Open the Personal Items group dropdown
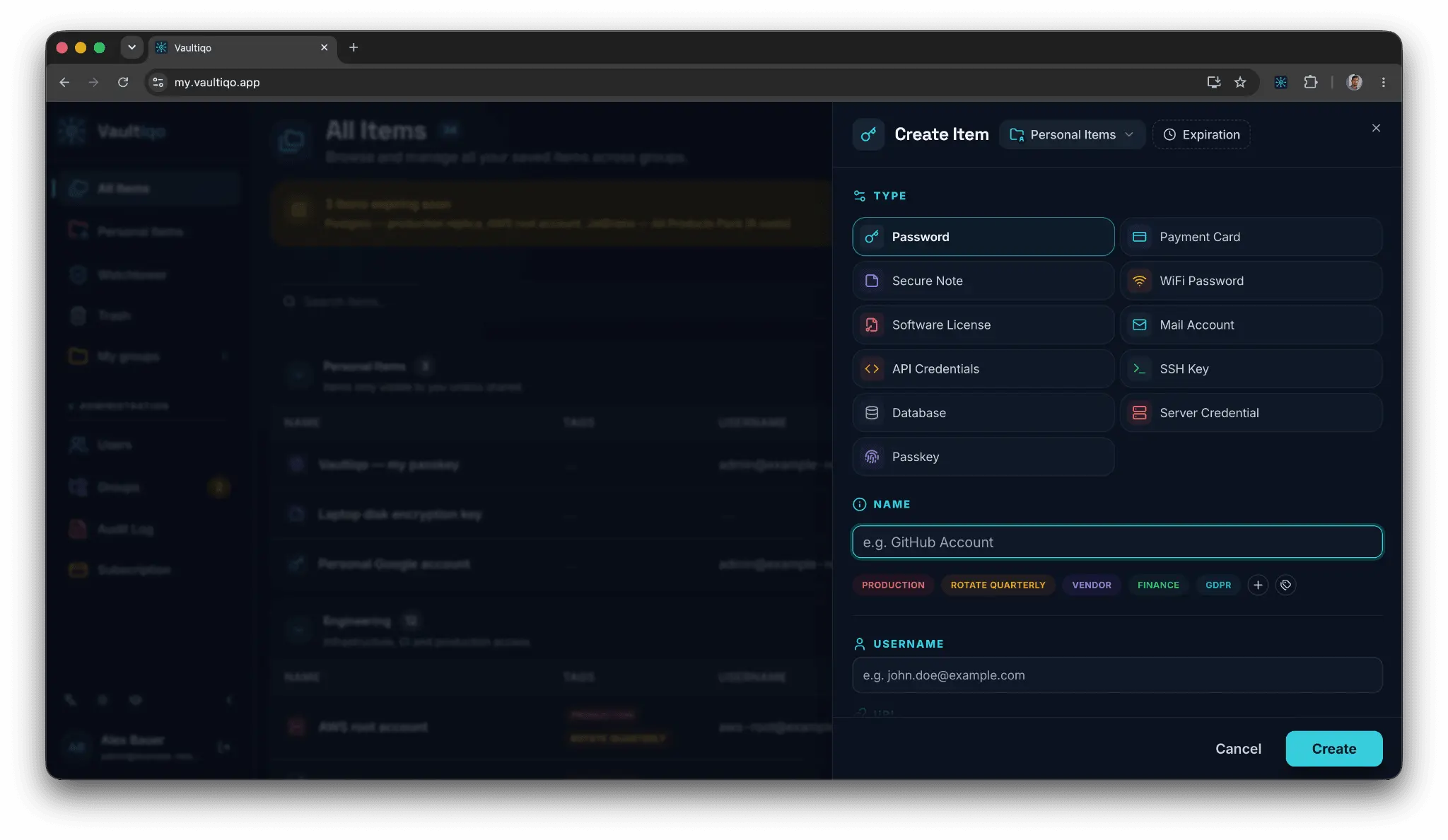Screen dimensions: 1448x840 point(1071,134)
